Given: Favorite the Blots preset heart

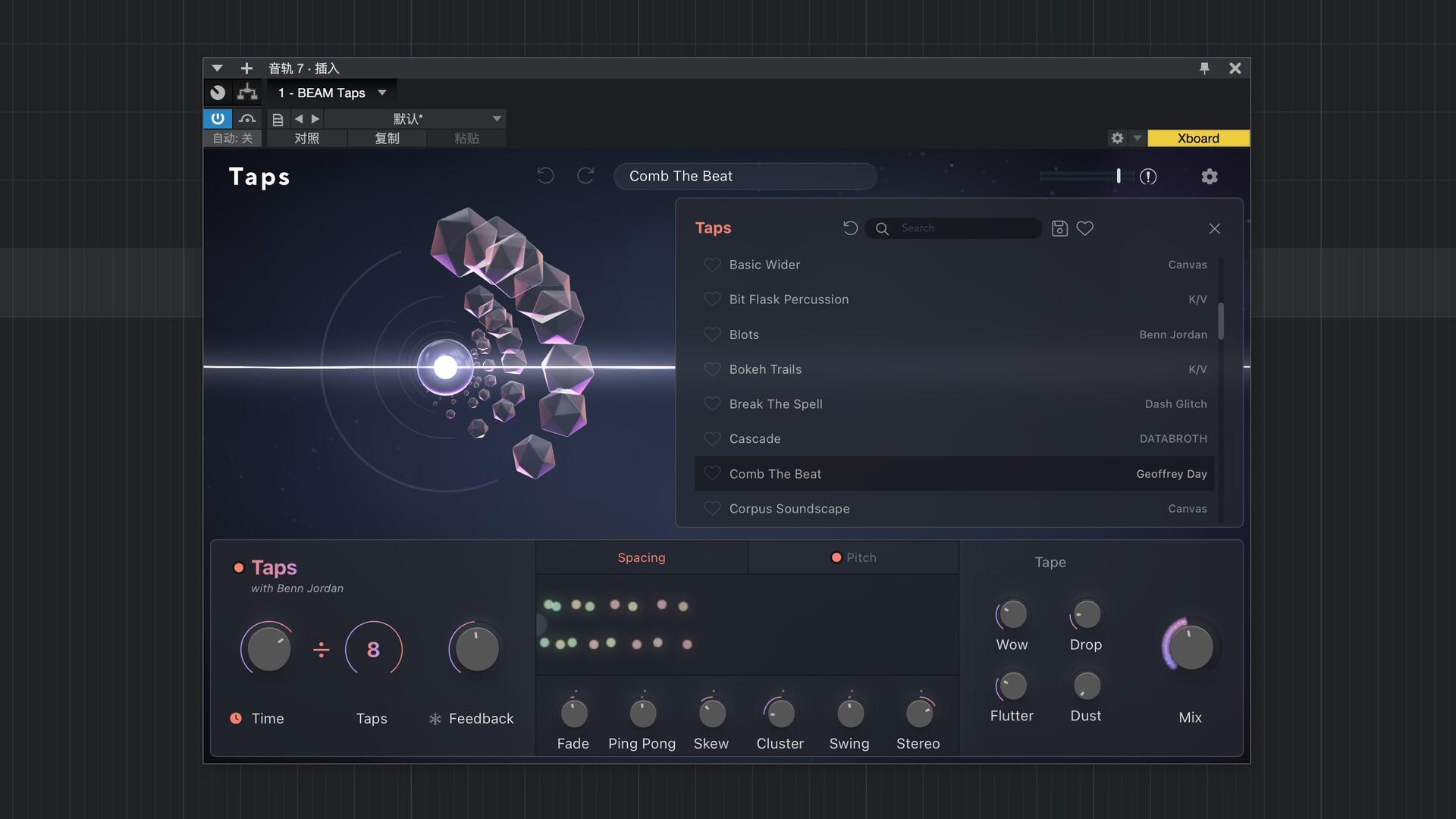Looking at the screenshot, I should (712, 334).
